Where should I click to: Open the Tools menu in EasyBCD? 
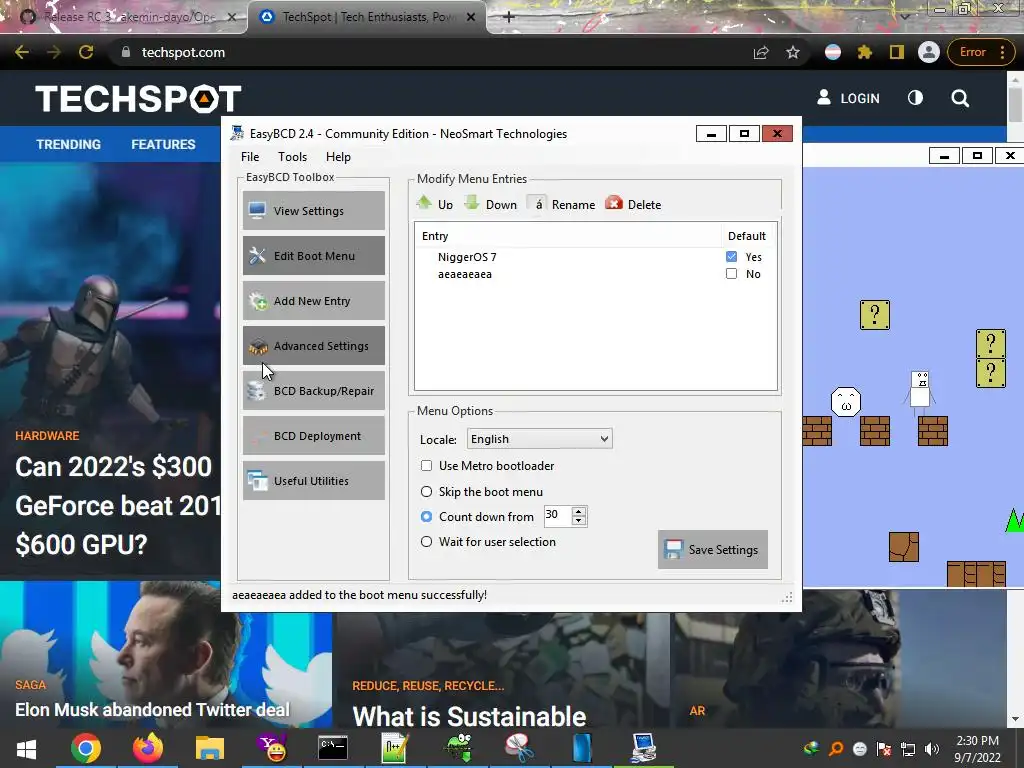tap(292, 157)
